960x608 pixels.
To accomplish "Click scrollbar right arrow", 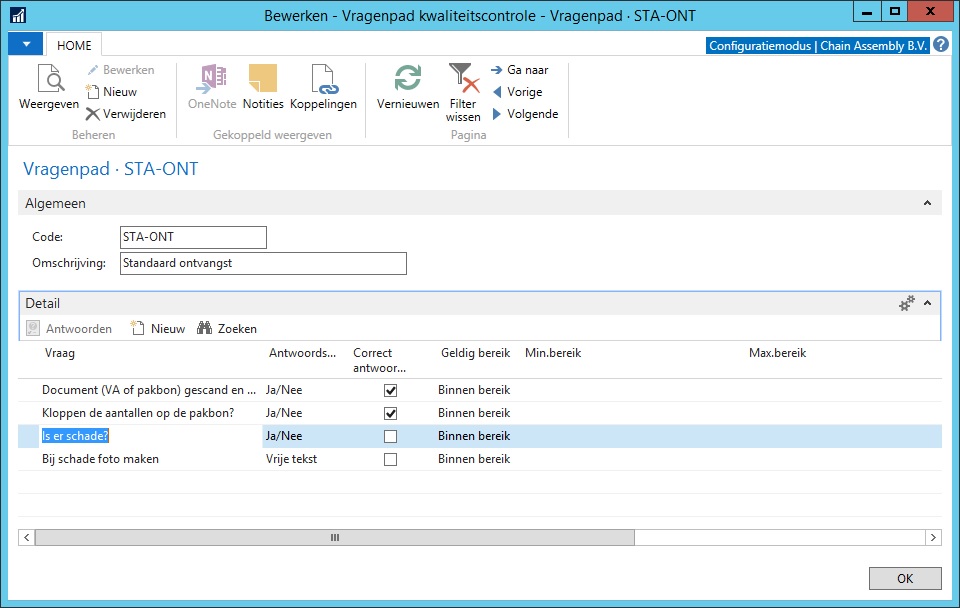I will coord(933,538).
